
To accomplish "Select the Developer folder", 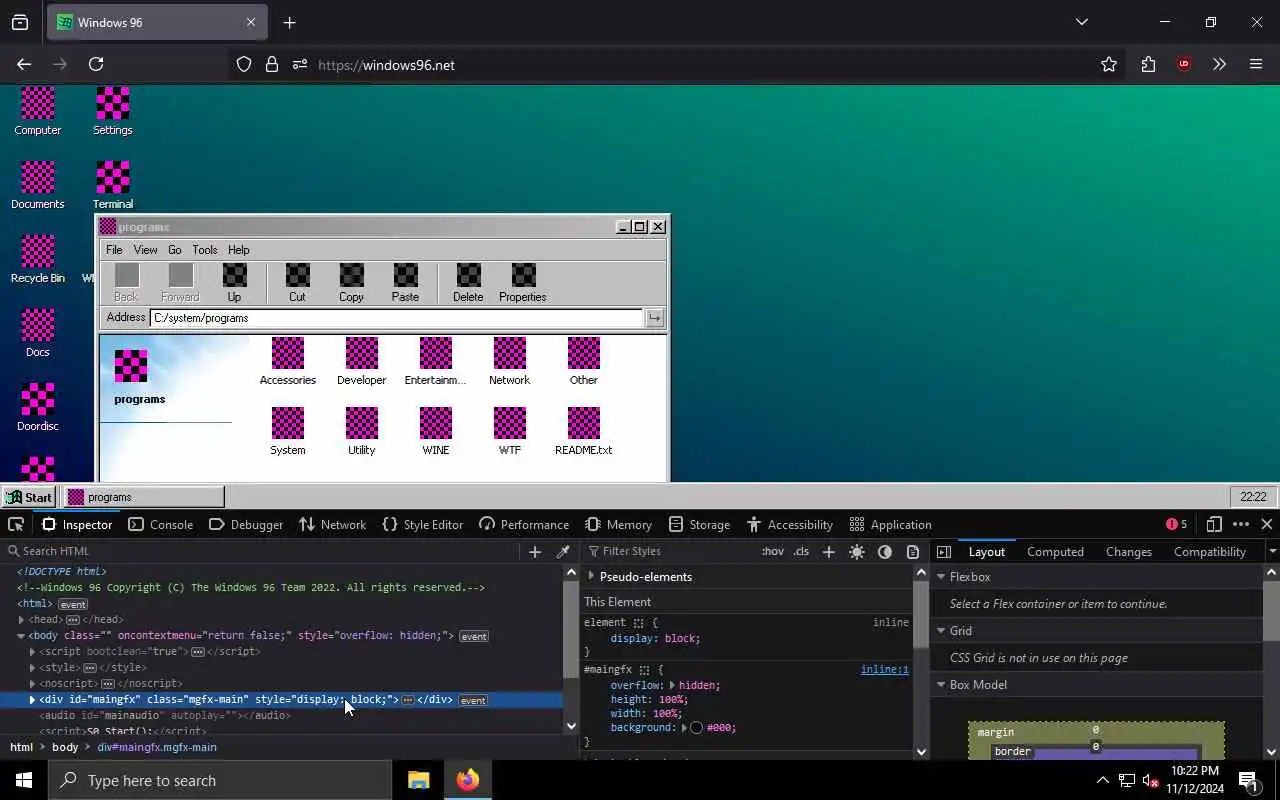I will coord(362,361).
